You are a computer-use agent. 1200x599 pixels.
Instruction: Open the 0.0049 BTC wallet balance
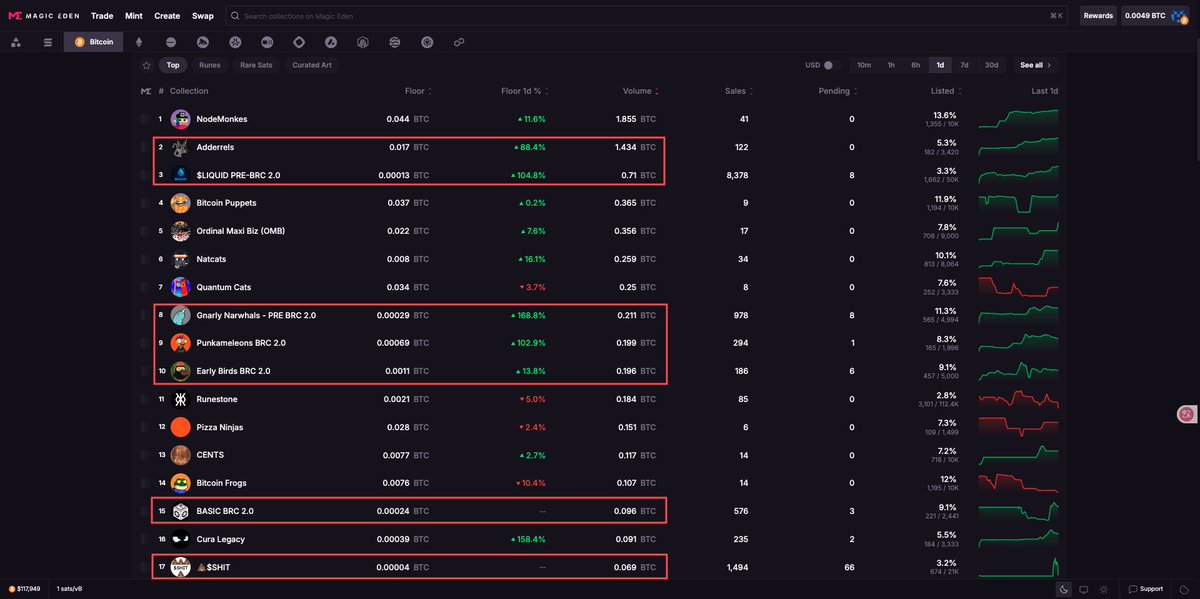coord(1144,16)
